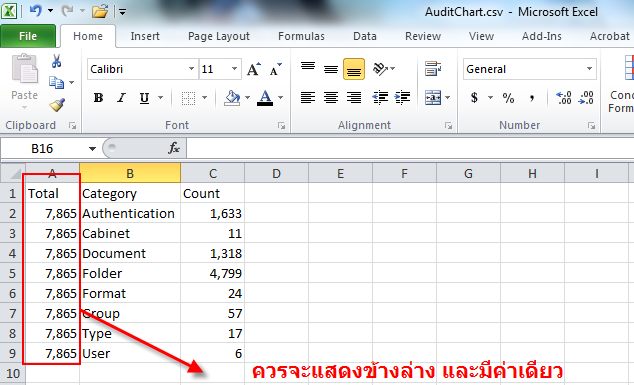Apply Accounting dollar number format

click(474, 97)
